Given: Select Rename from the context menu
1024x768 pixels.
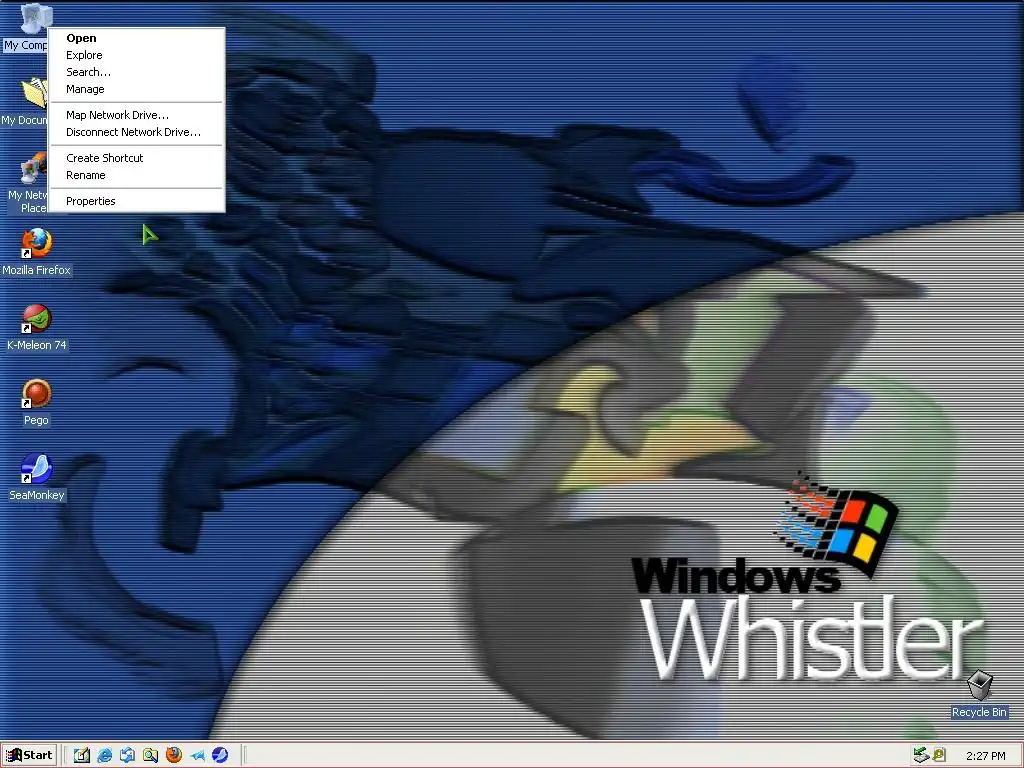Looking at the screenshot, I should coord(136,175).
